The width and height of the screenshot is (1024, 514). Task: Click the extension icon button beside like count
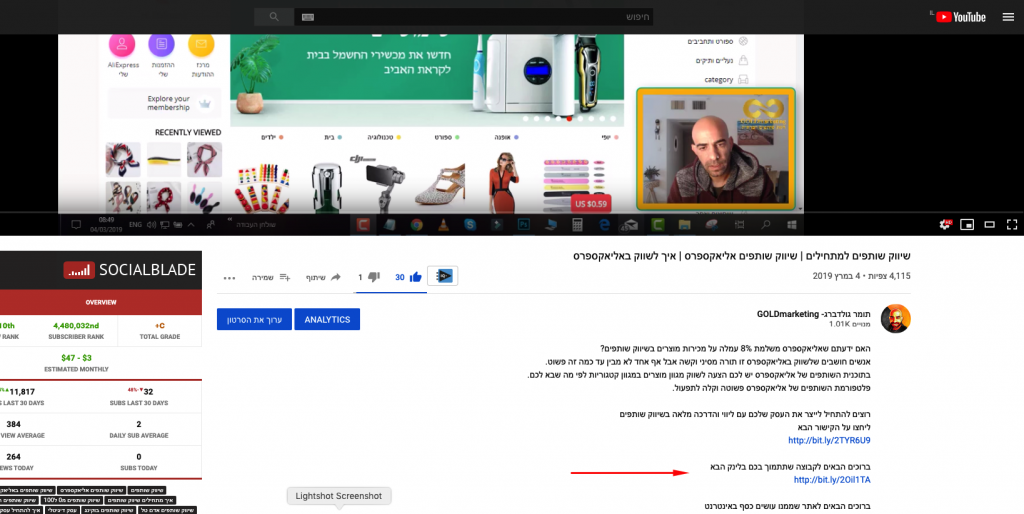[443, 276]
